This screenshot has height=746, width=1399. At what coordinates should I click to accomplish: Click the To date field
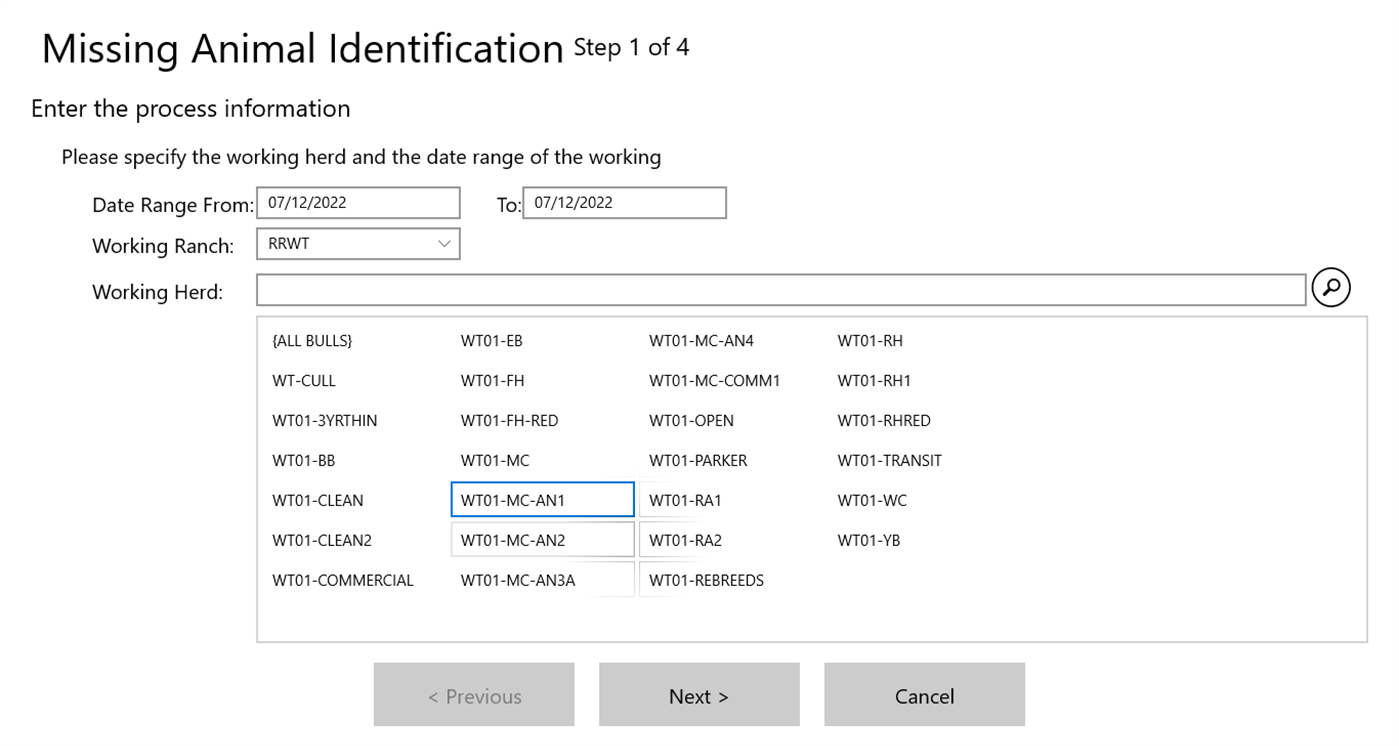[x=624, y=203]
